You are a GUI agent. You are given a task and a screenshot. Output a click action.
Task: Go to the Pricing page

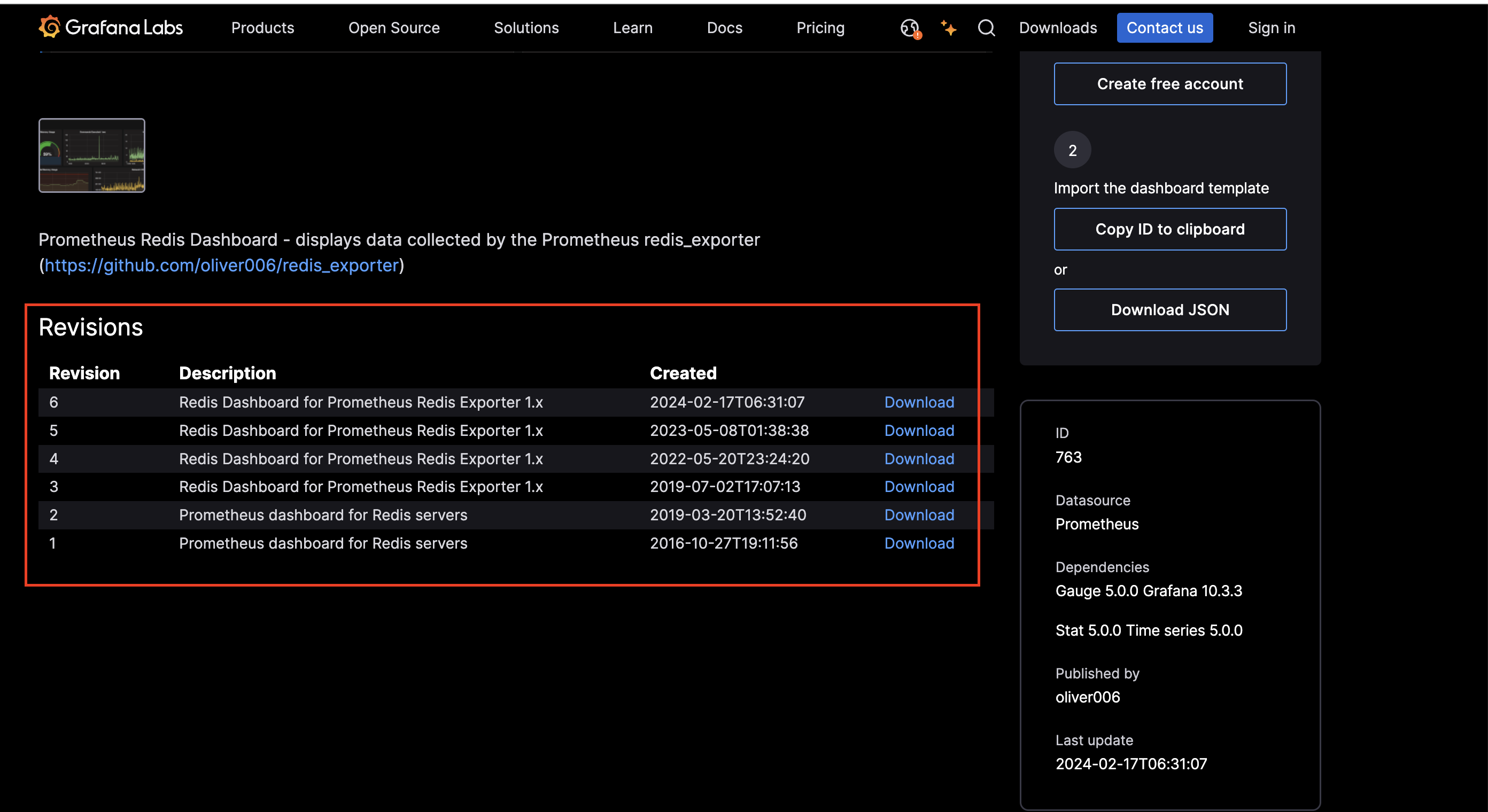pos(820,27)
